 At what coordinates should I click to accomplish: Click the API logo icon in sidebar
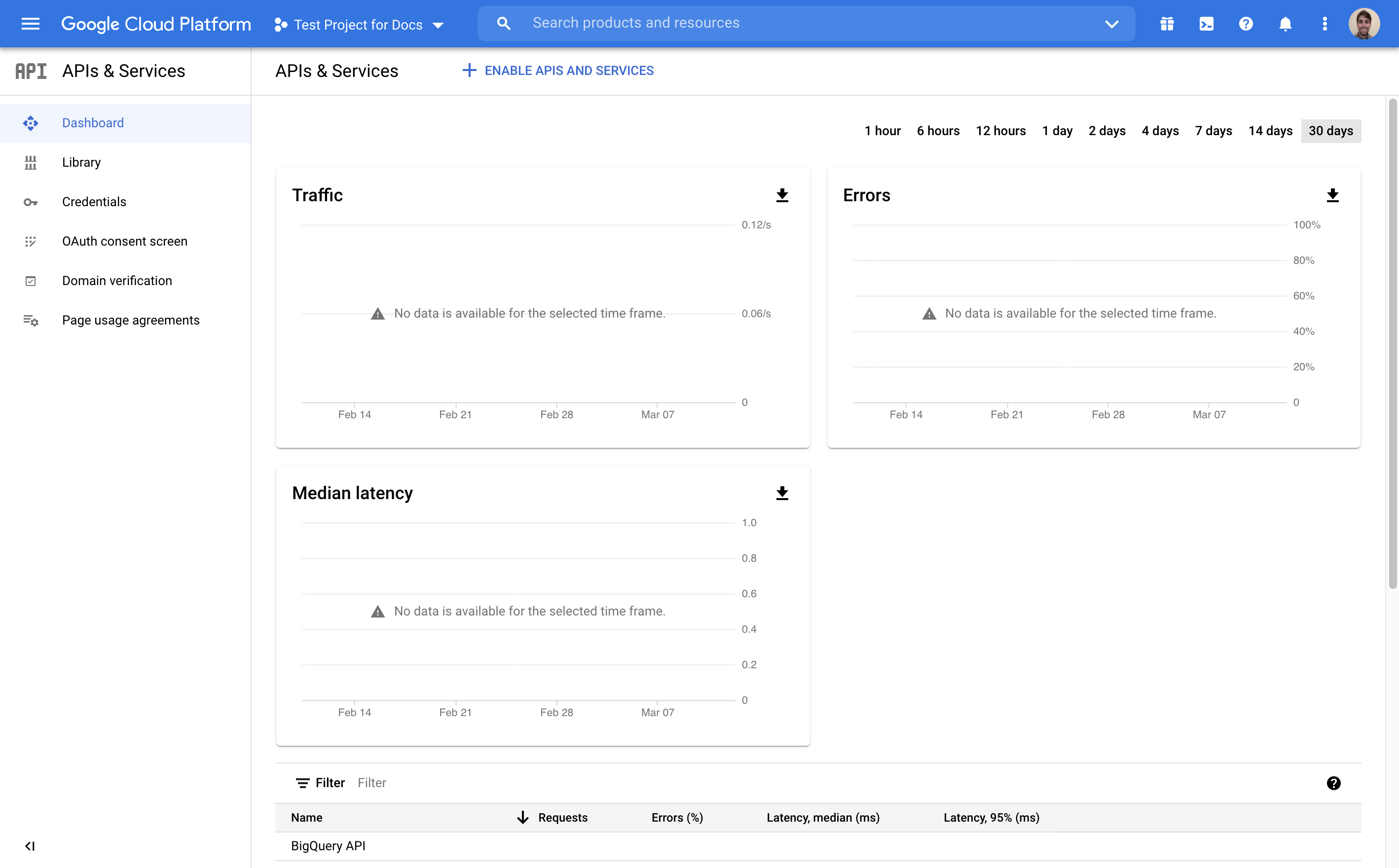point(31,71)
